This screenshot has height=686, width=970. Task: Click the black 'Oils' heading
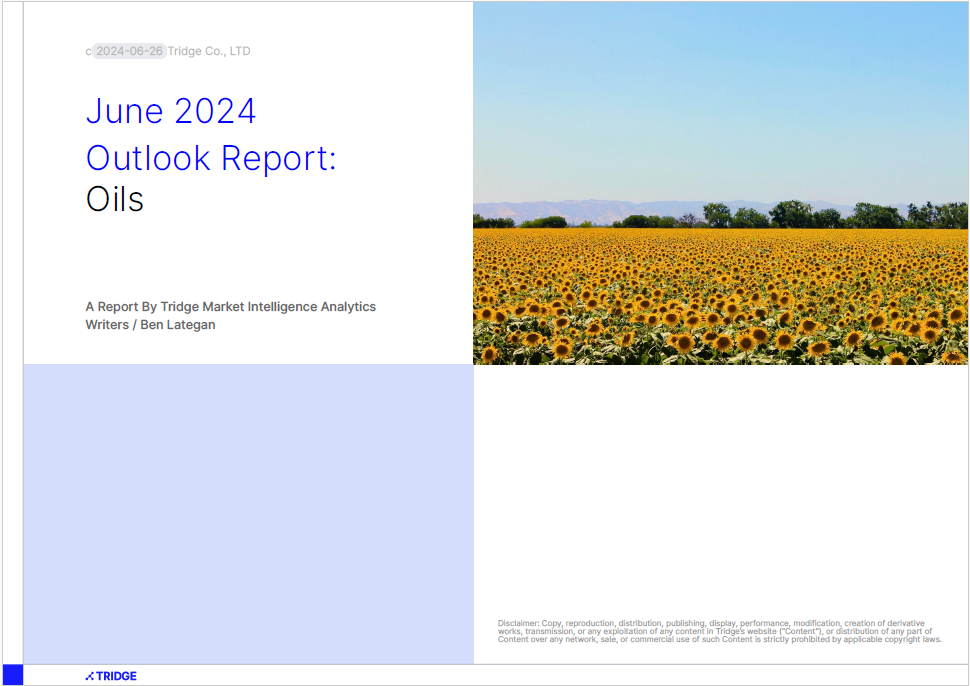115,199
